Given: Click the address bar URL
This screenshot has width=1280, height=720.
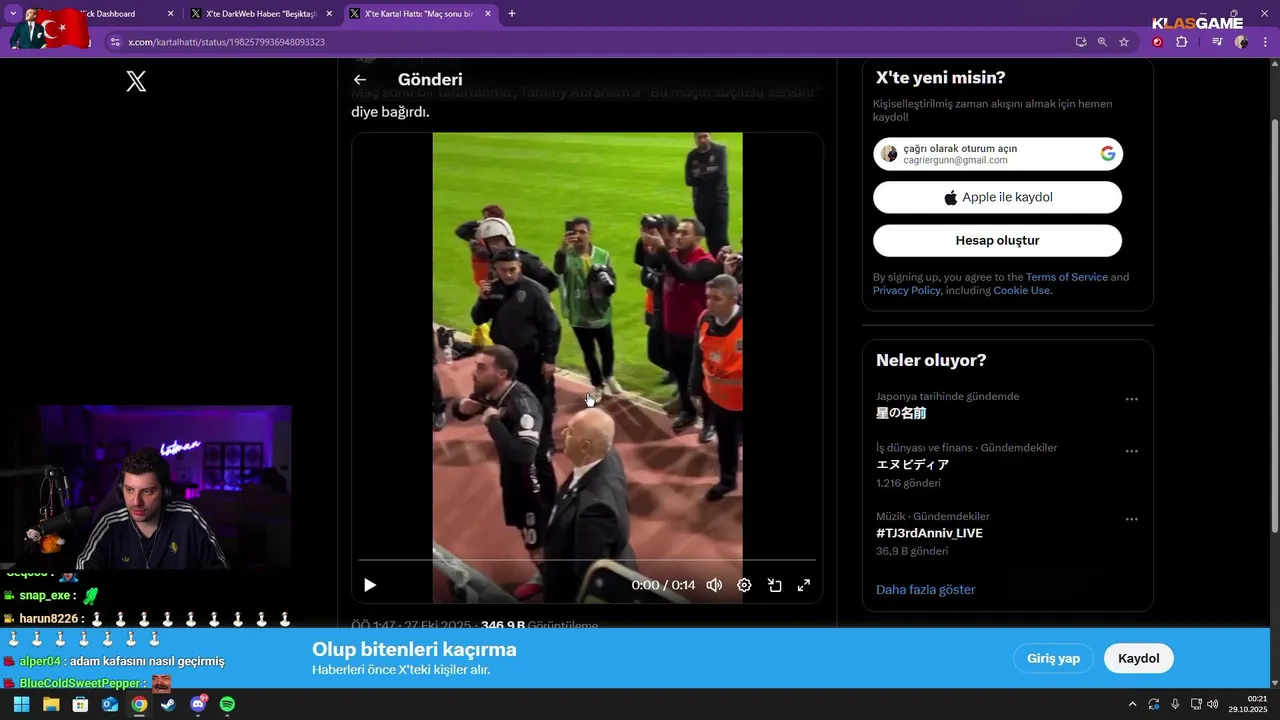Looking at the screenshot, I should (x=226, y=42).
